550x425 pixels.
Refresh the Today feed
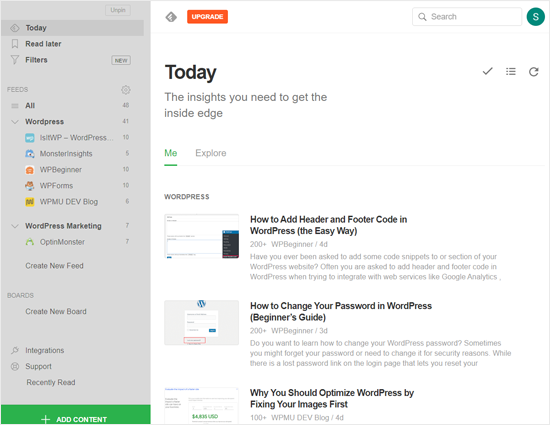point(534,72)
